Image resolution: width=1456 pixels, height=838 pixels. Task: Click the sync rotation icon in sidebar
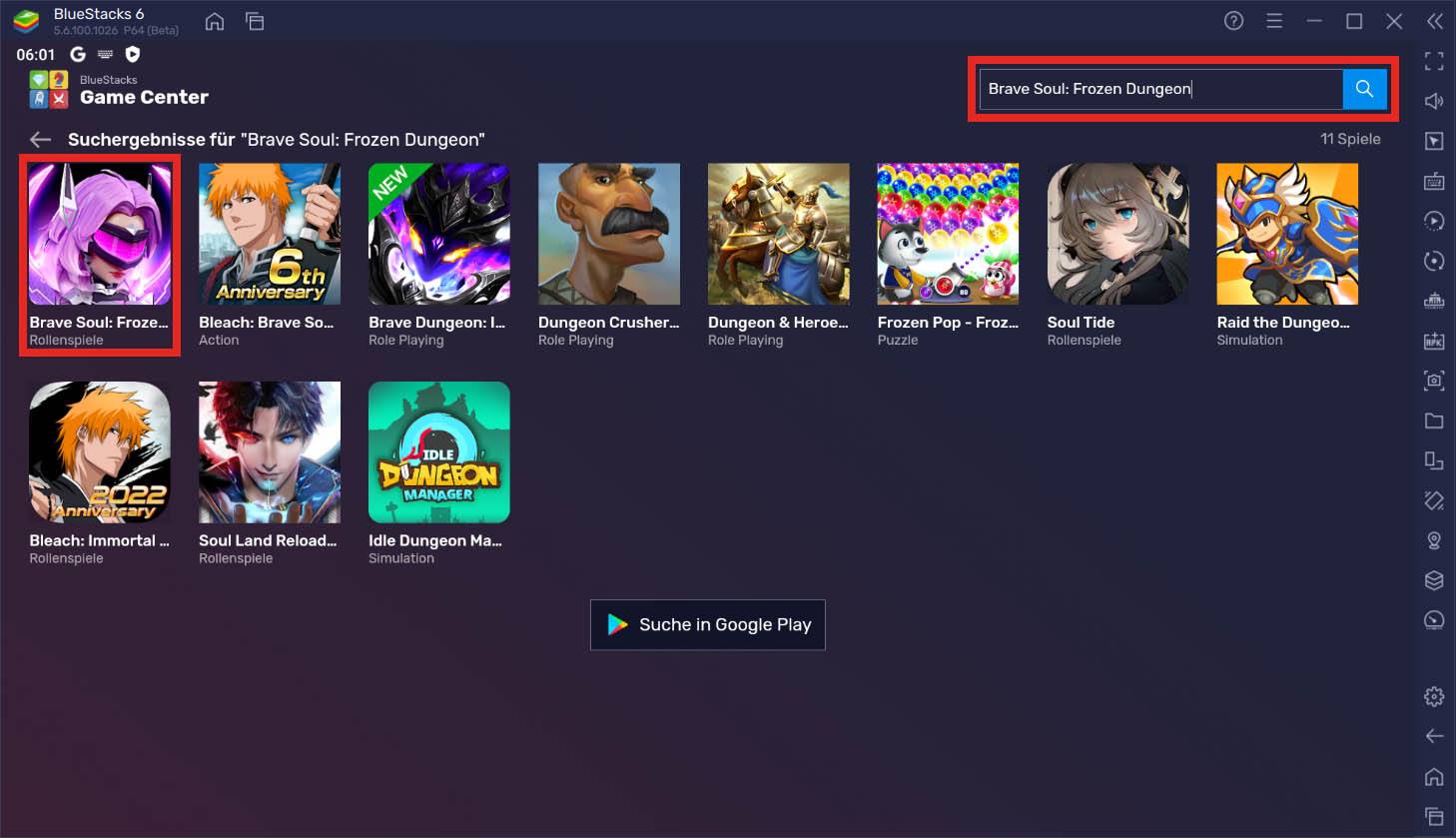(1434, 261)
